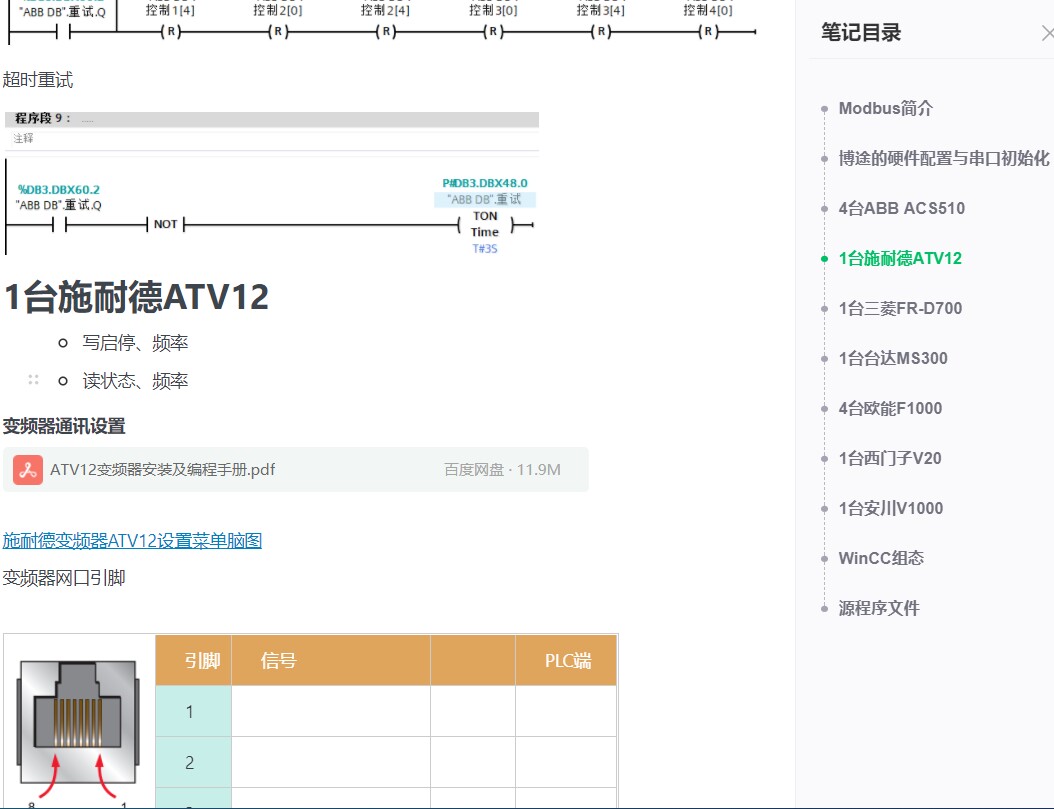Open the 程序段 9 ladder diagram image
The image size is (1054, 809).
pyautogui.click(x=272, y=183)
